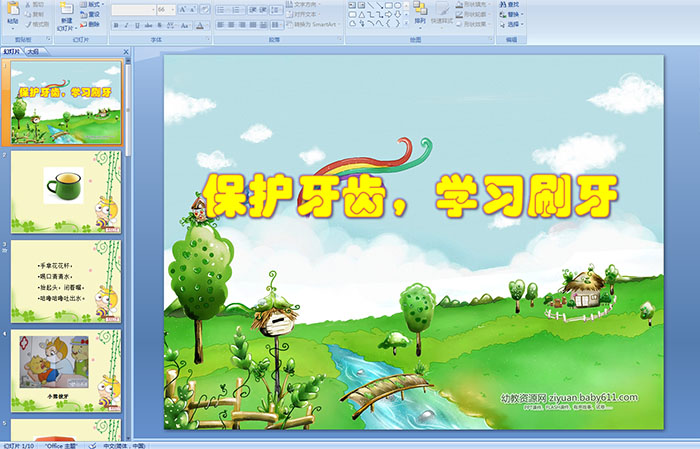The height and width of the screenshot is (449, 700).
Task: Copy selection using 复制 icon
Action: coord(35,14)
